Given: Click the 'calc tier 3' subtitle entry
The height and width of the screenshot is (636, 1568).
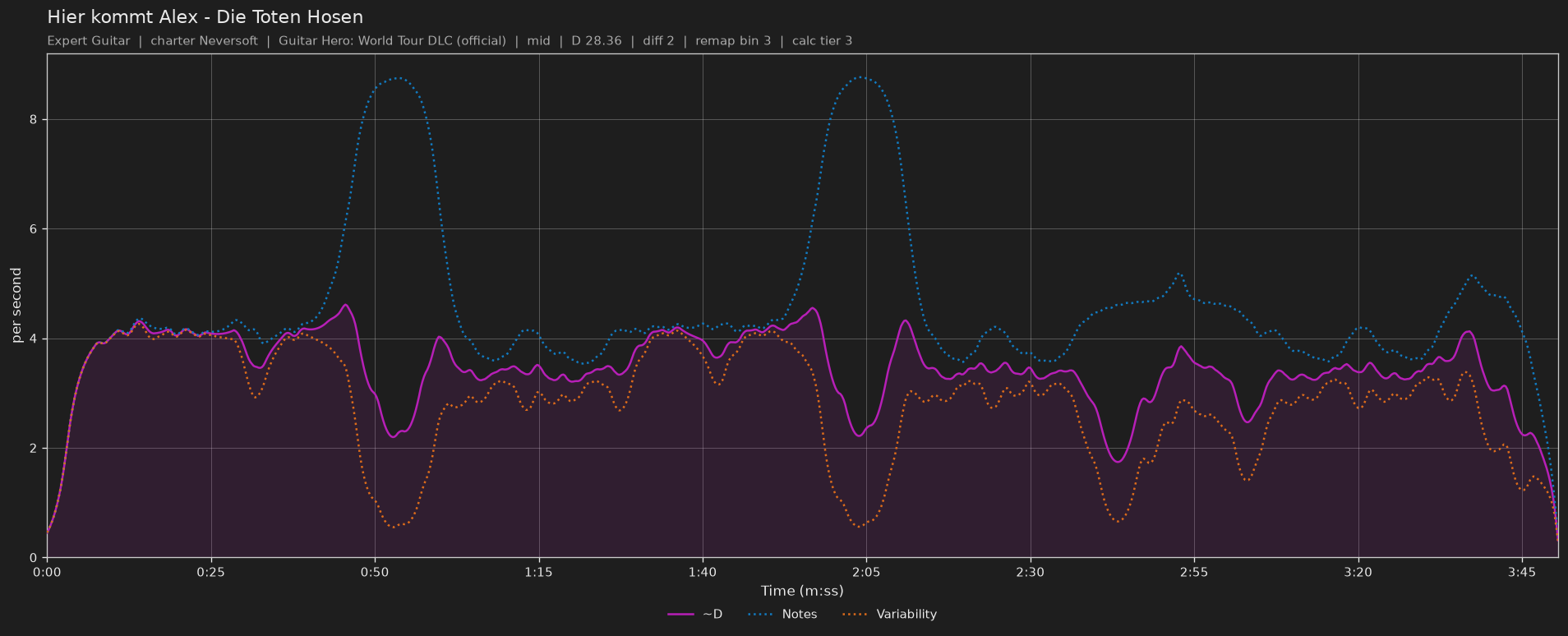Looking at the screenshot, I should [822, 40].
